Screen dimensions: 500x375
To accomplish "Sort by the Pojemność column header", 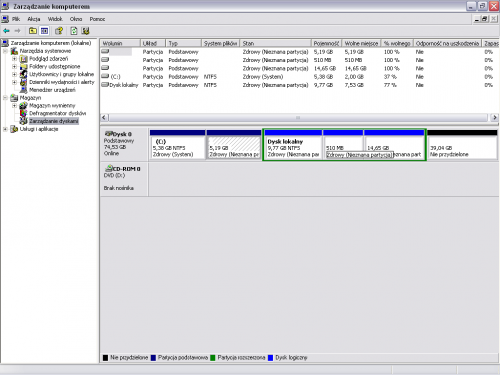I will click(326, 43).
